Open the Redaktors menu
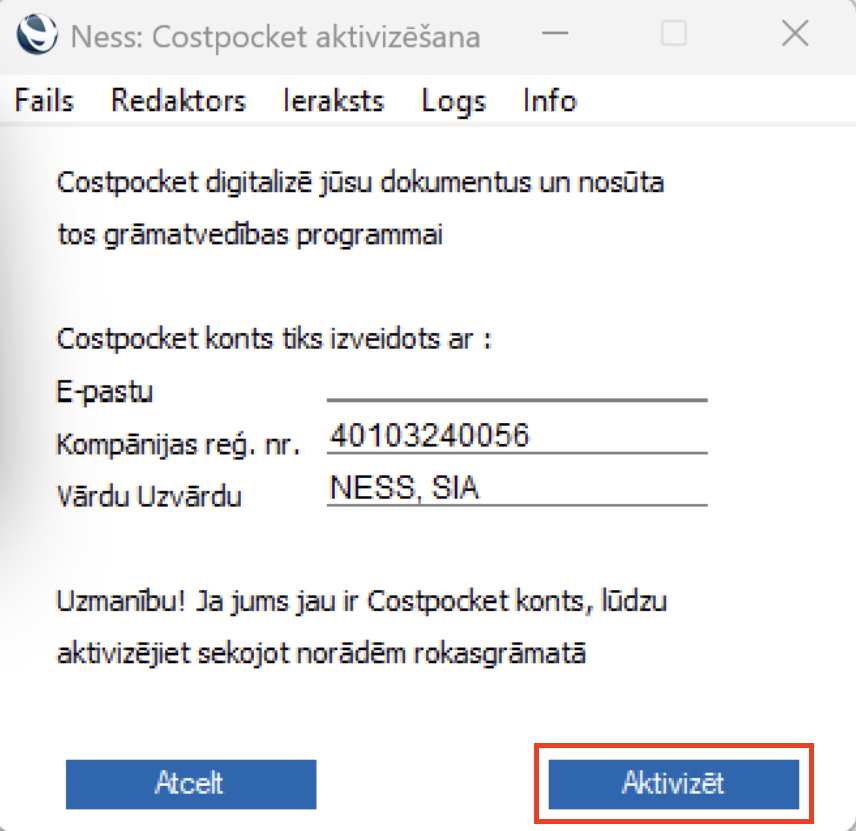Image resolution: width=856 pixels, height=831 pixels. (179, 101)
